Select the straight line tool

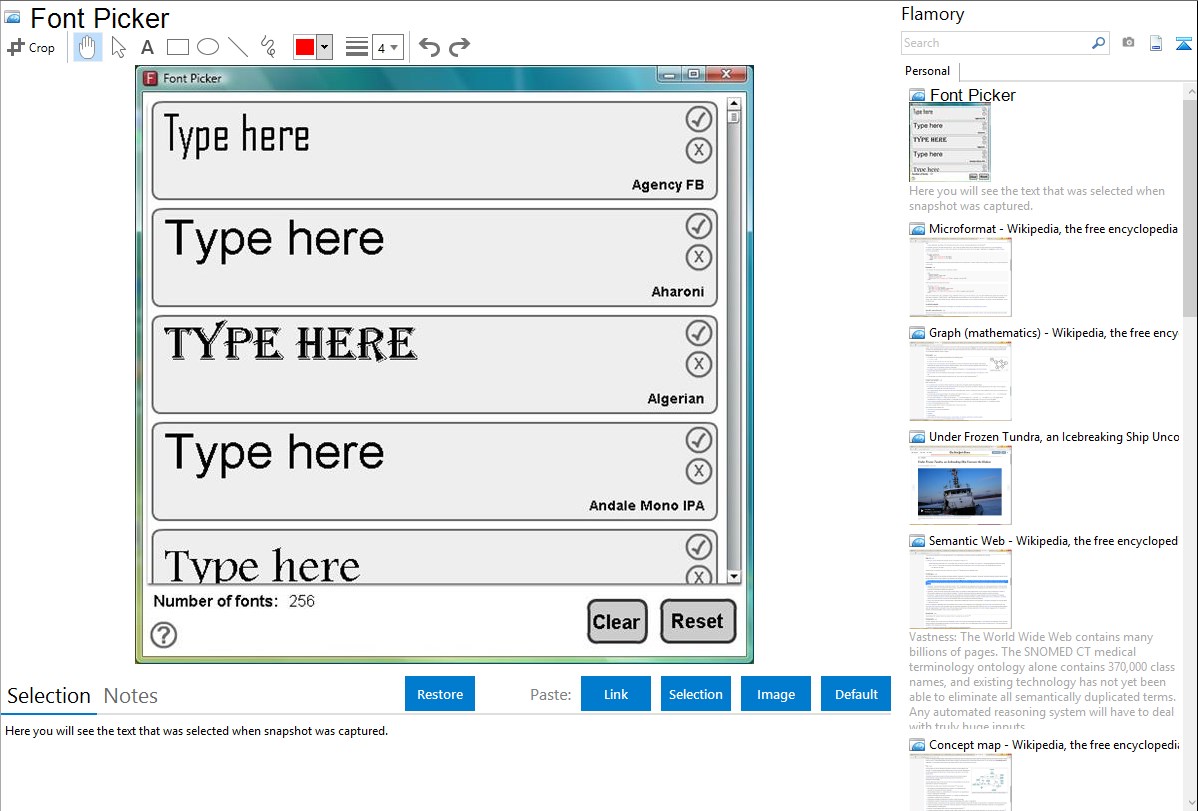pos(238,47)
